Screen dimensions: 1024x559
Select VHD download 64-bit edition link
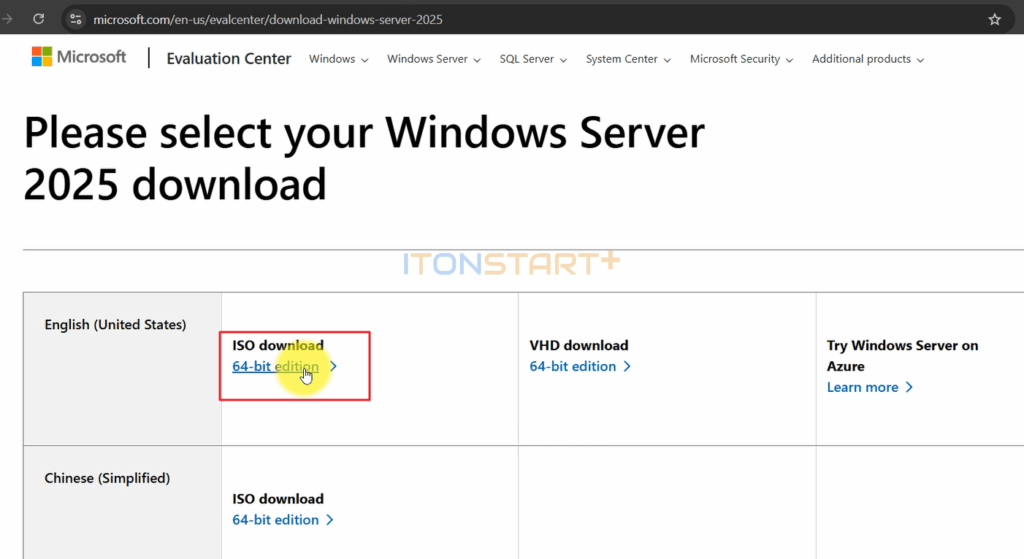click(573, 367)
